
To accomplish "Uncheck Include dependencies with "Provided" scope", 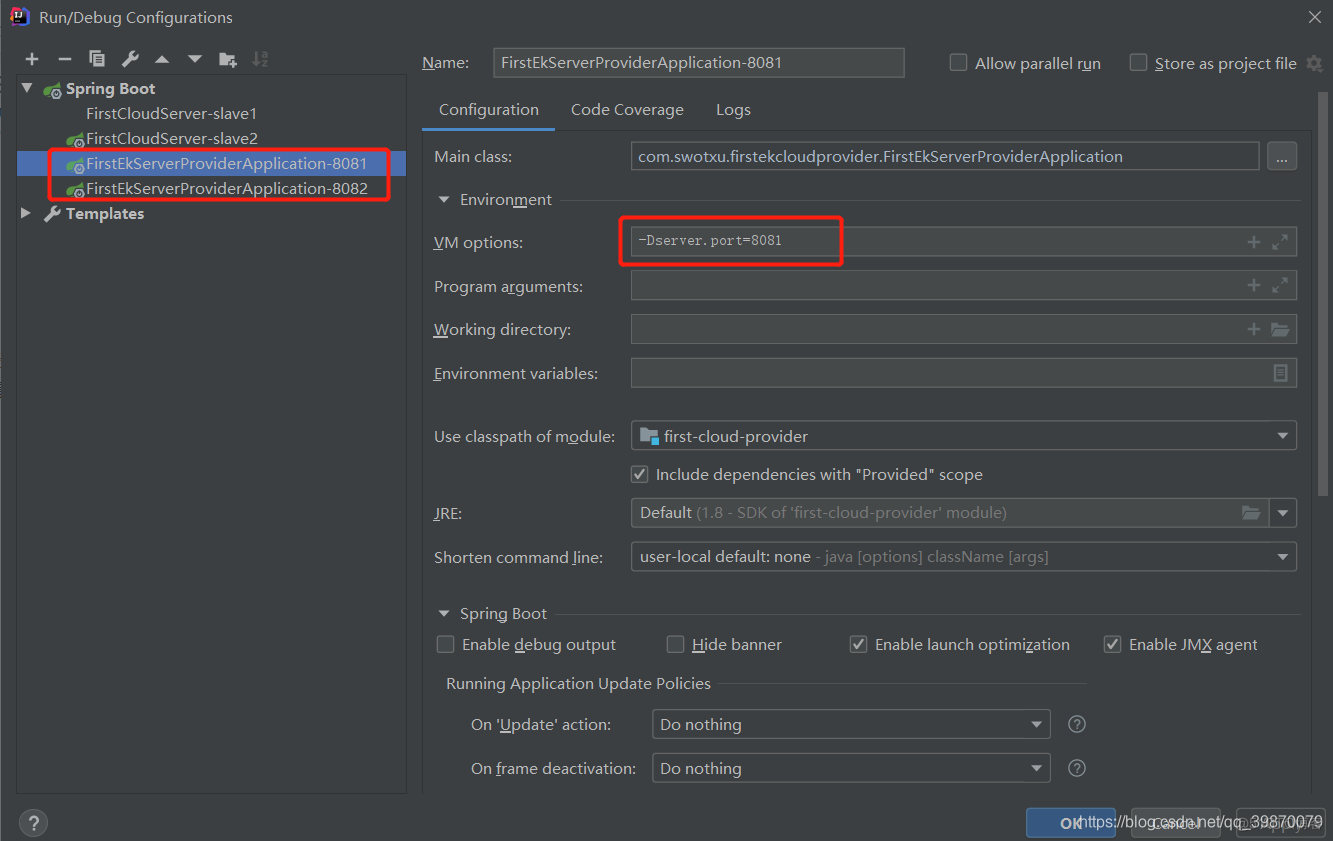I will tap(640, 474).
